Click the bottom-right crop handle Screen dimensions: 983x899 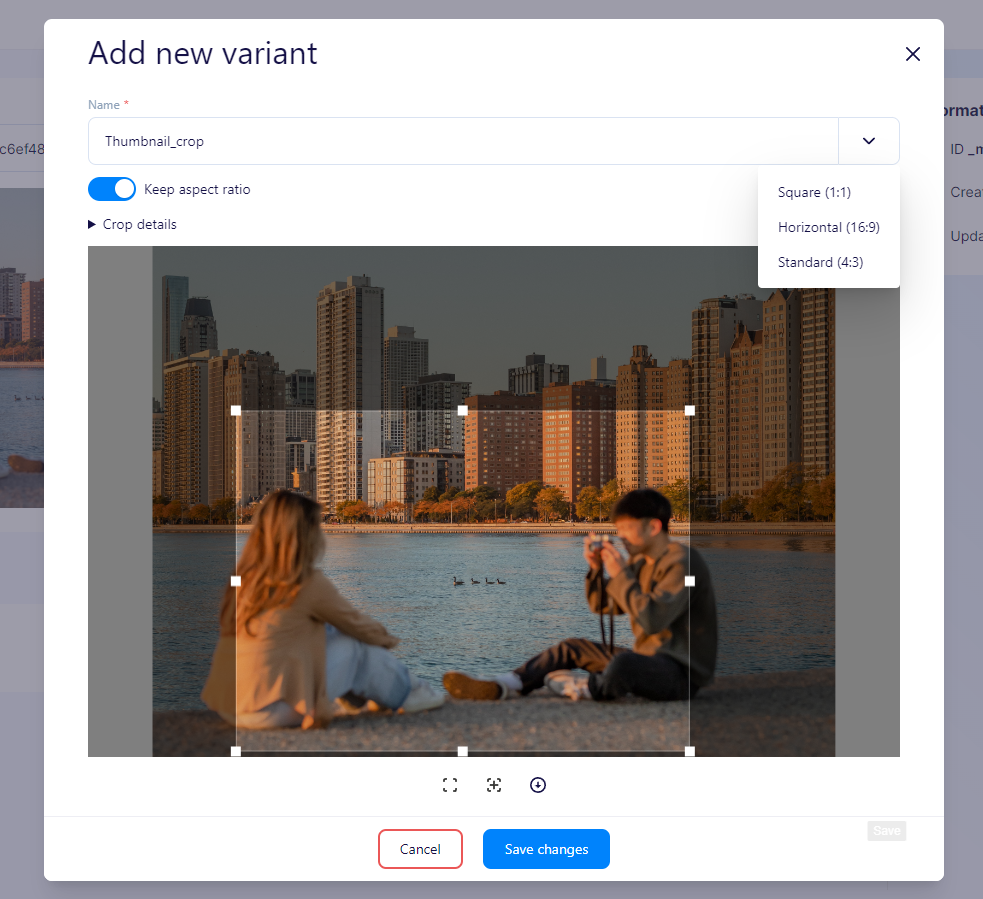(x=690, y=751)
